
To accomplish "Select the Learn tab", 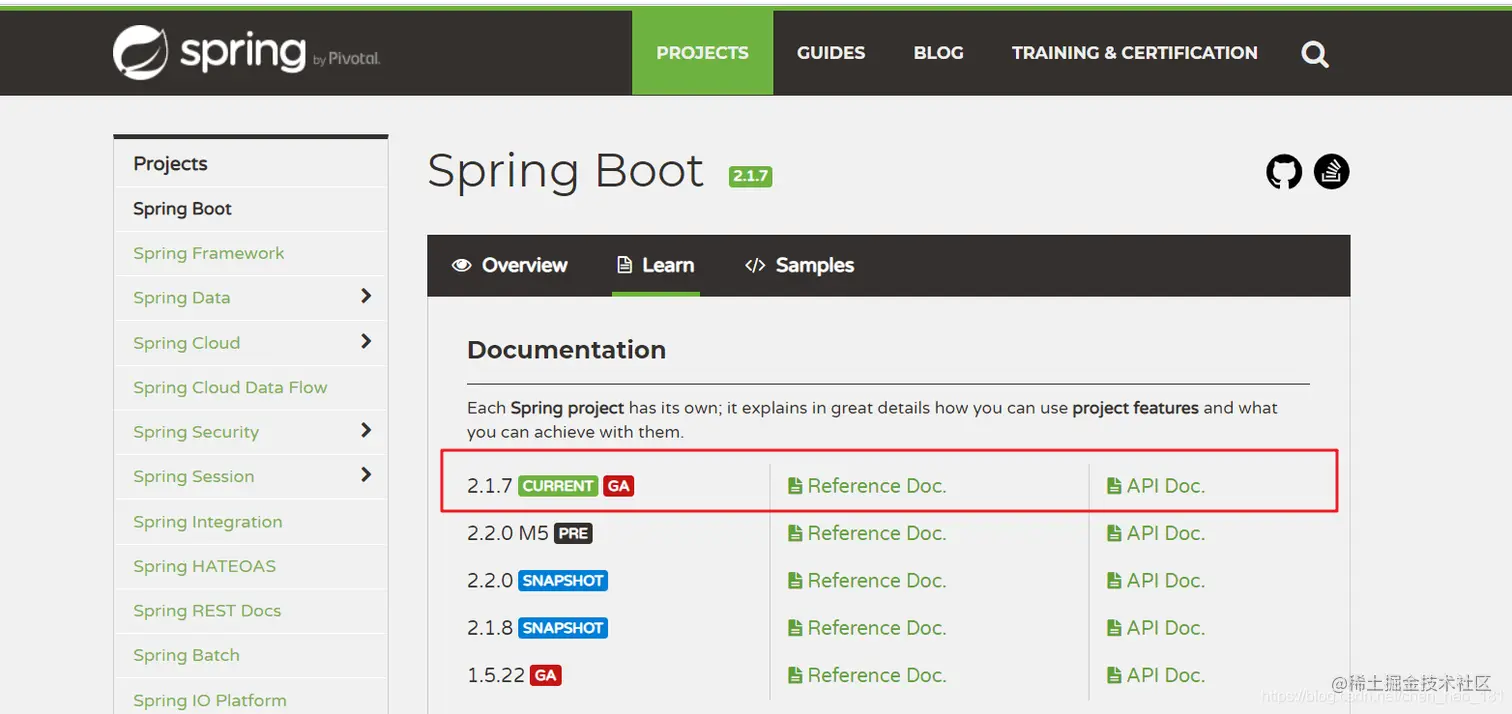I will point(656,265).
